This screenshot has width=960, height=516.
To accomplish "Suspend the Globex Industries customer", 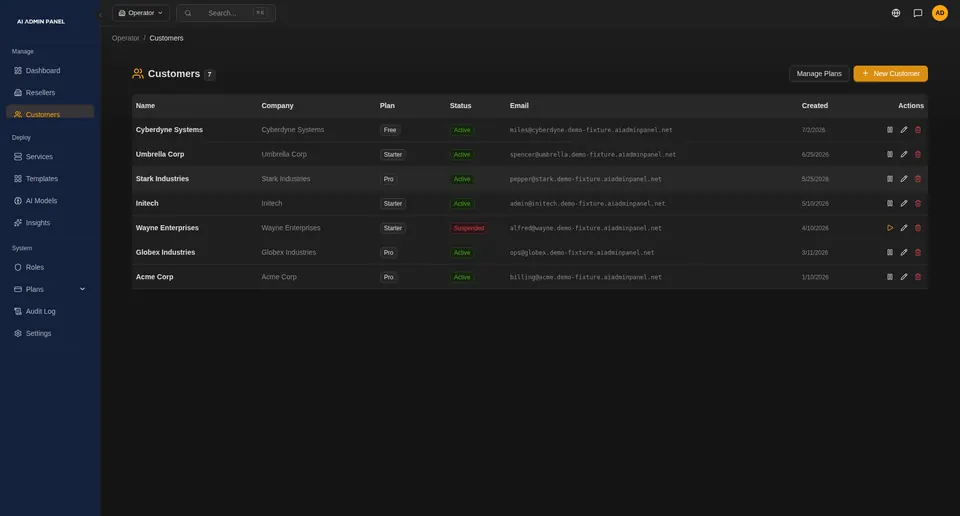I will pyautogui.click(x=890, y=252).
